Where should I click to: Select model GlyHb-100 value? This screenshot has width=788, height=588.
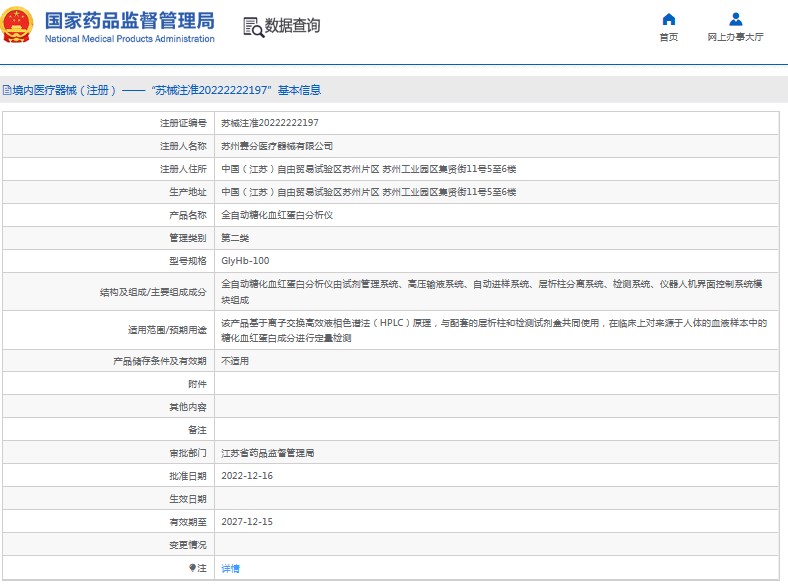[x=245, y=261]
